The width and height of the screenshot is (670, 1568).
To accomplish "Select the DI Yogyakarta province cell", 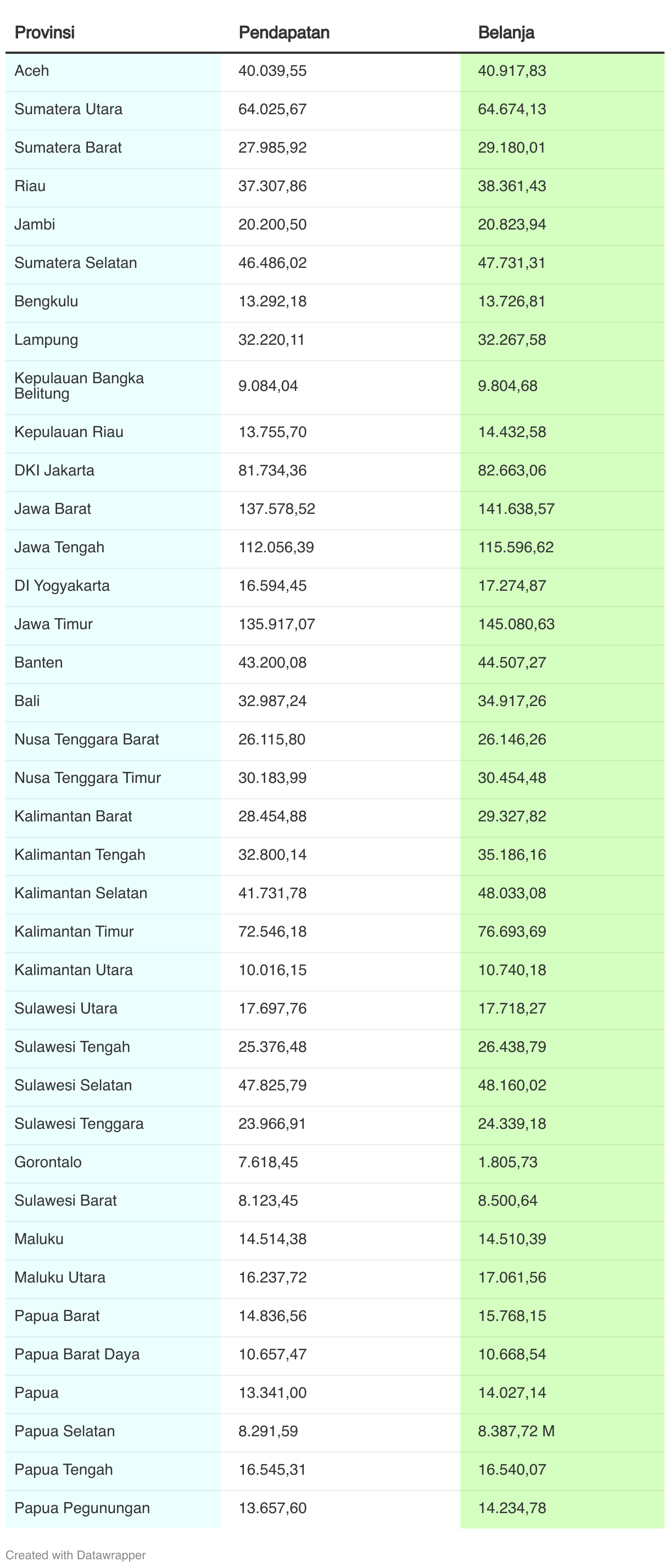I will 113,586.
